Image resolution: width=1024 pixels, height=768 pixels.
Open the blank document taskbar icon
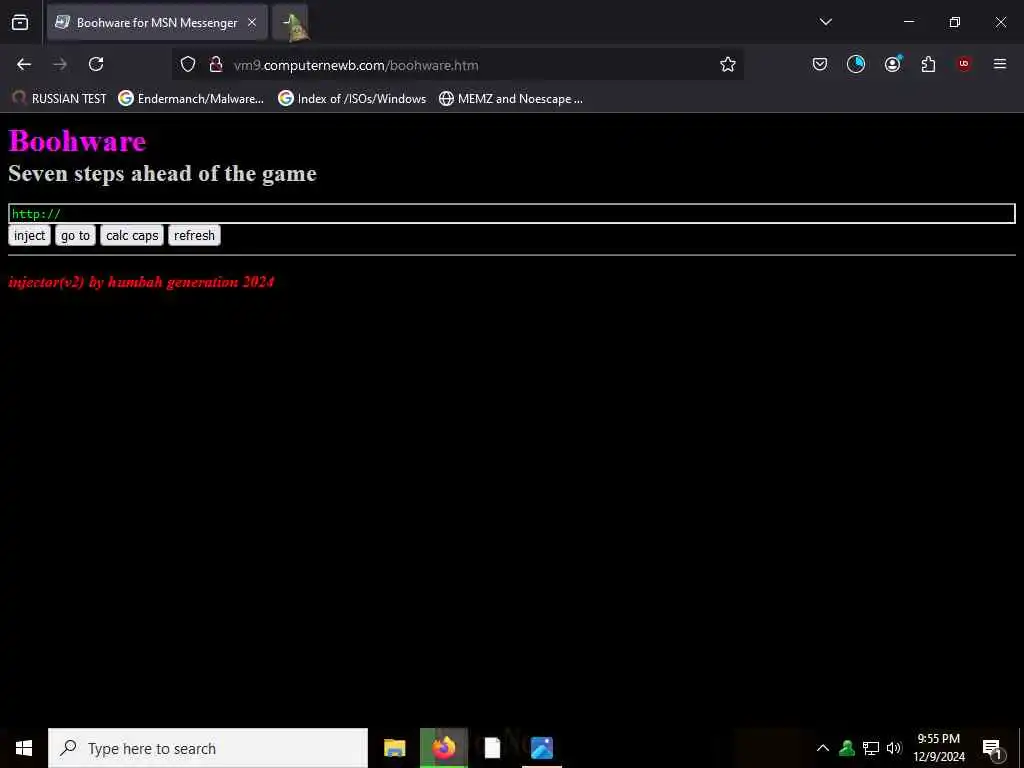[x=492, y=748]
